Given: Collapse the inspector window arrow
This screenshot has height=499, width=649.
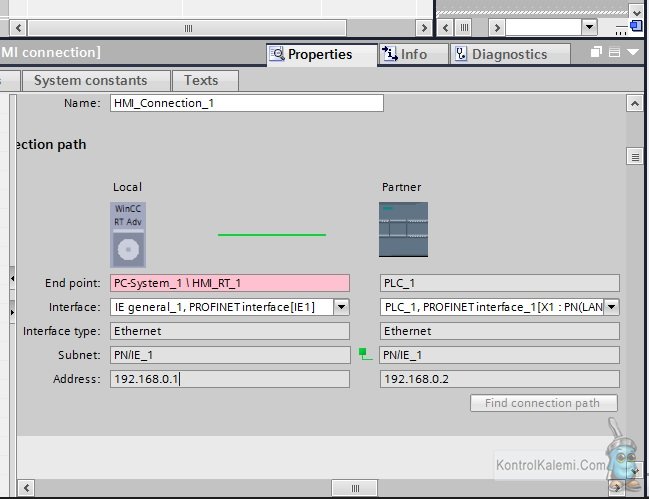Looking at the screenshot, I should 633,52.
